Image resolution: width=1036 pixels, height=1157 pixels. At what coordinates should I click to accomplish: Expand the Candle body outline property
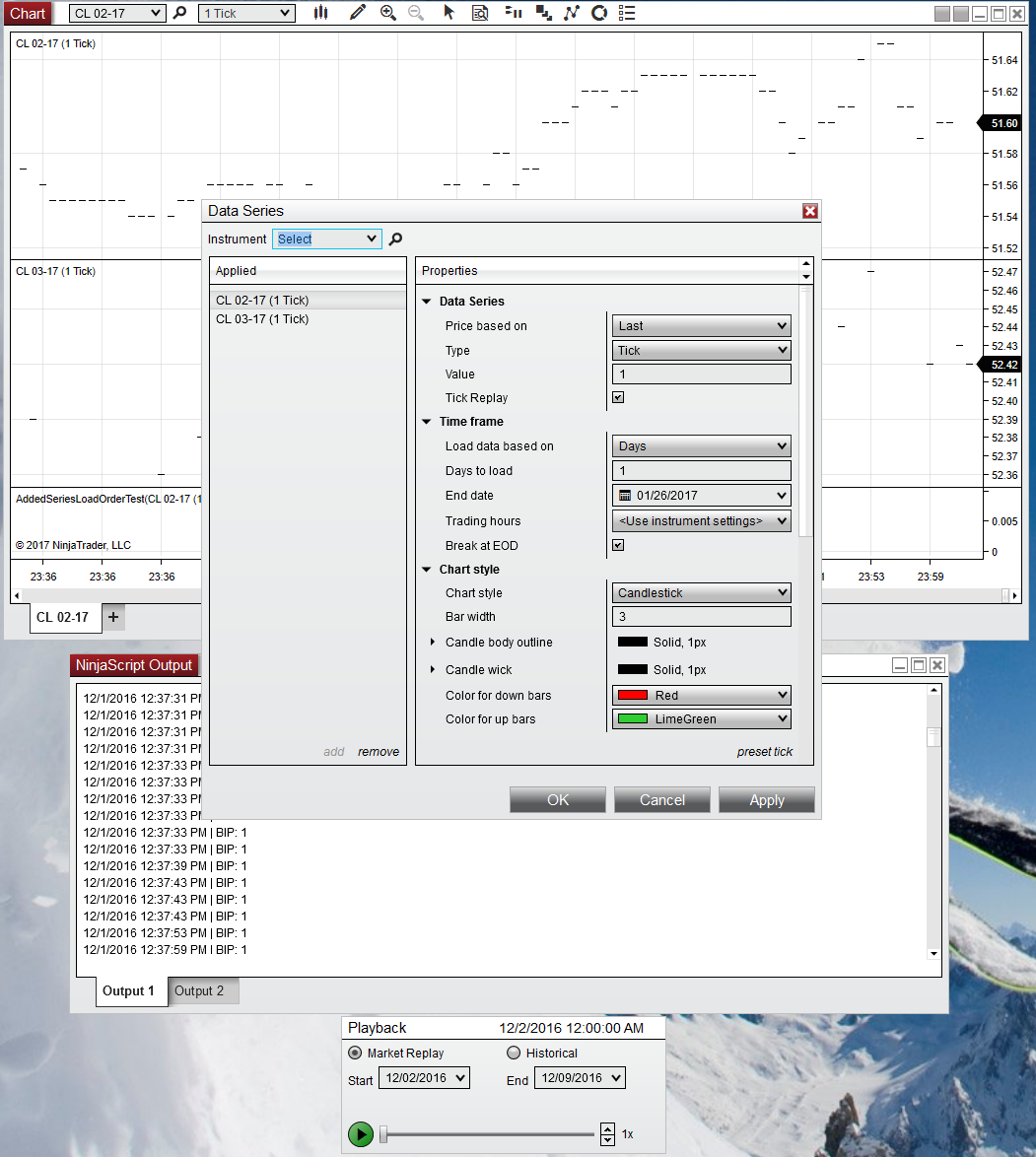point(433,643)
